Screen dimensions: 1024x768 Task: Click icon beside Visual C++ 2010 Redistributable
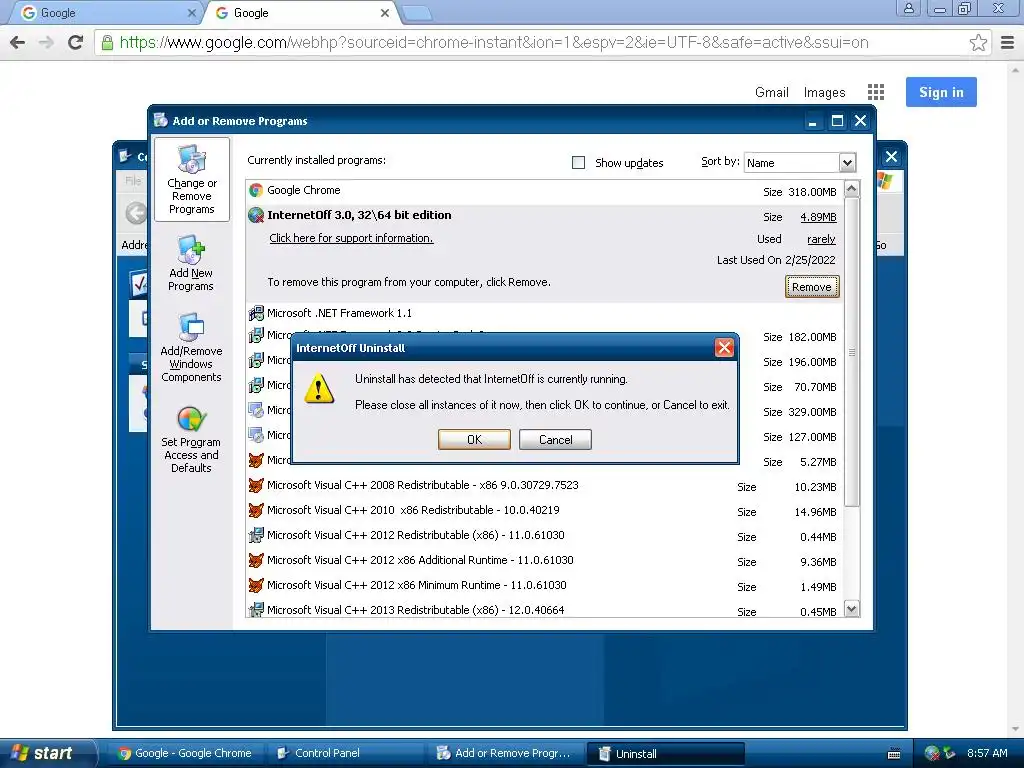pyautogui.click(x=256, y=510)
